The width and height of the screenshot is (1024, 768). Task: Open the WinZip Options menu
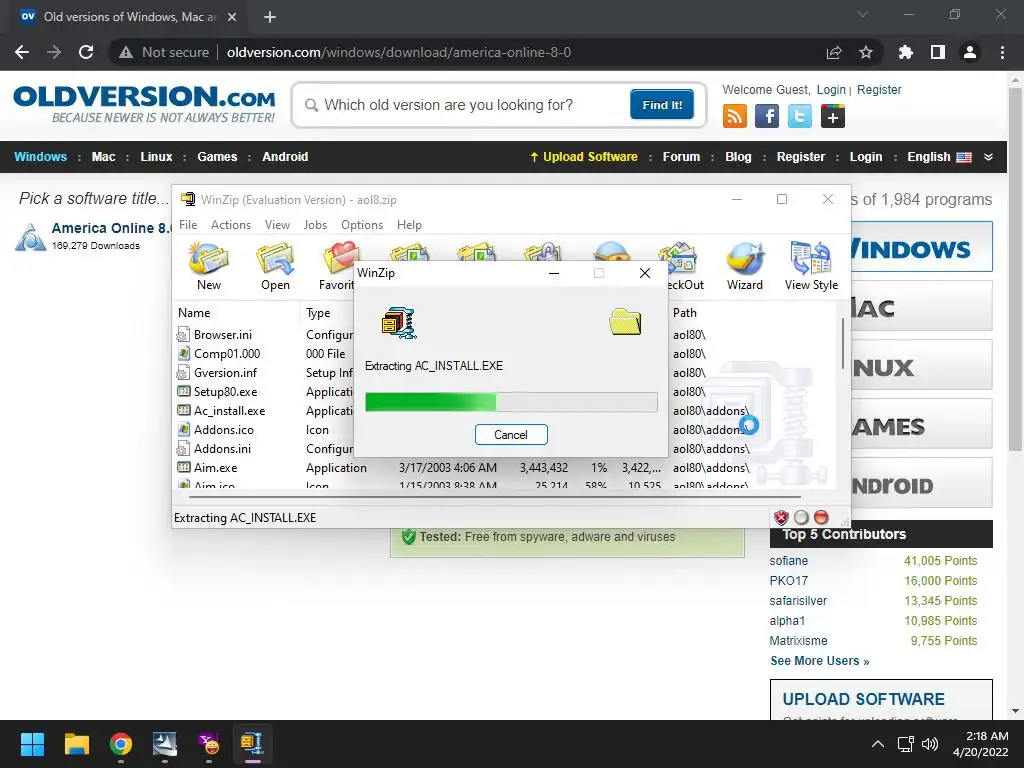tap(362, 225)
